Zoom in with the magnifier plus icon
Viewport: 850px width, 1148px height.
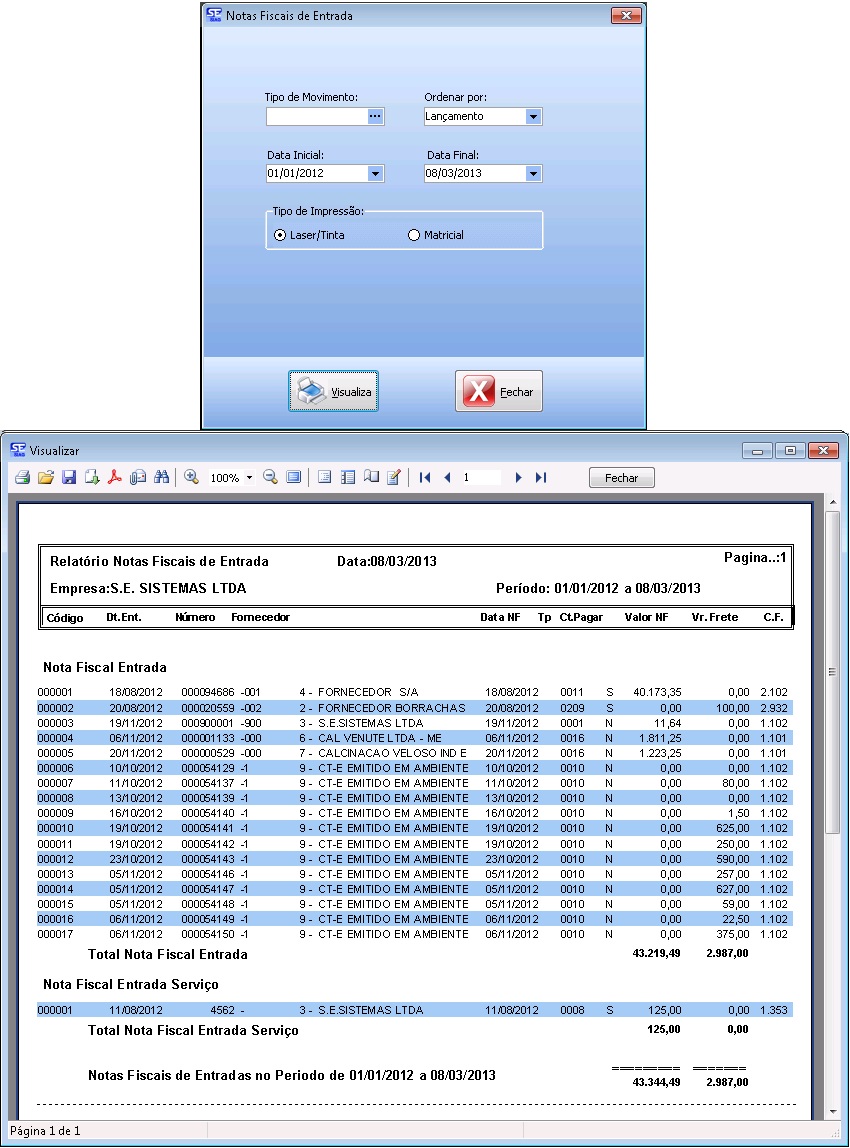(x=192, y=478)
